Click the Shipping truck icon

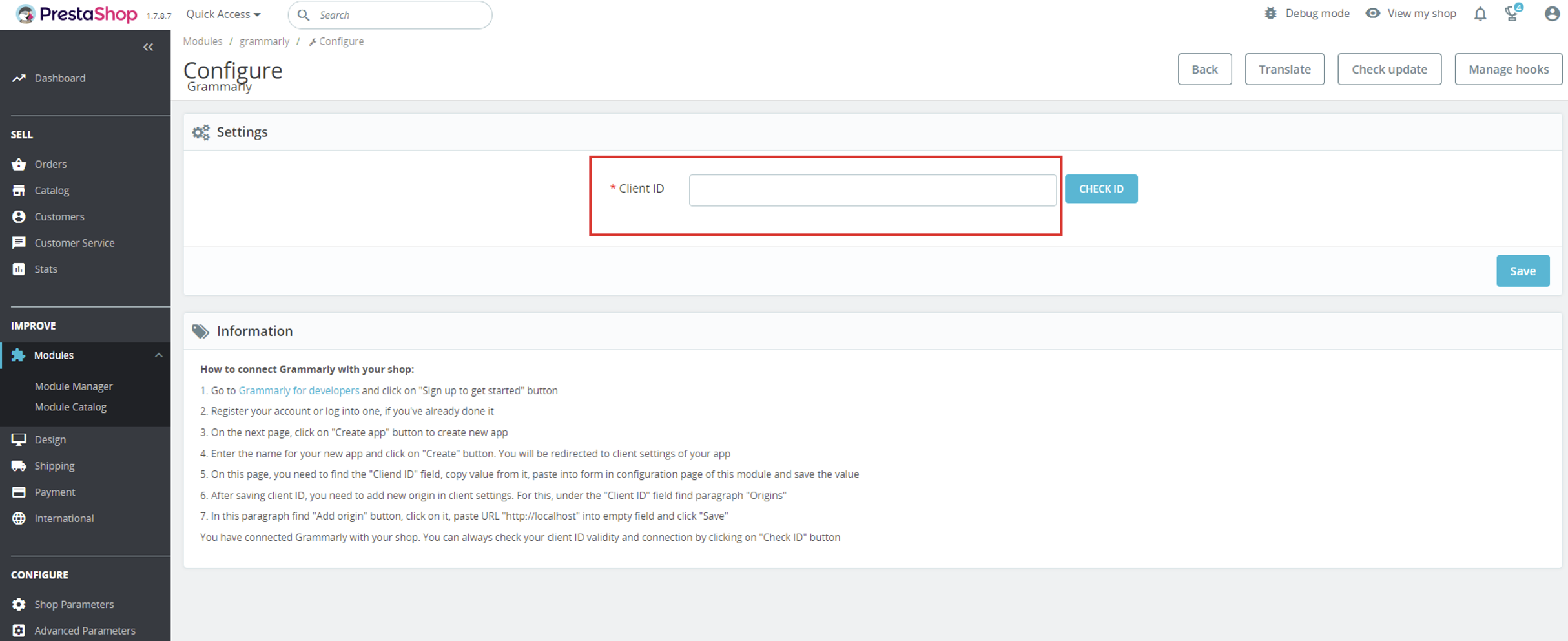(x=19, y=466)
